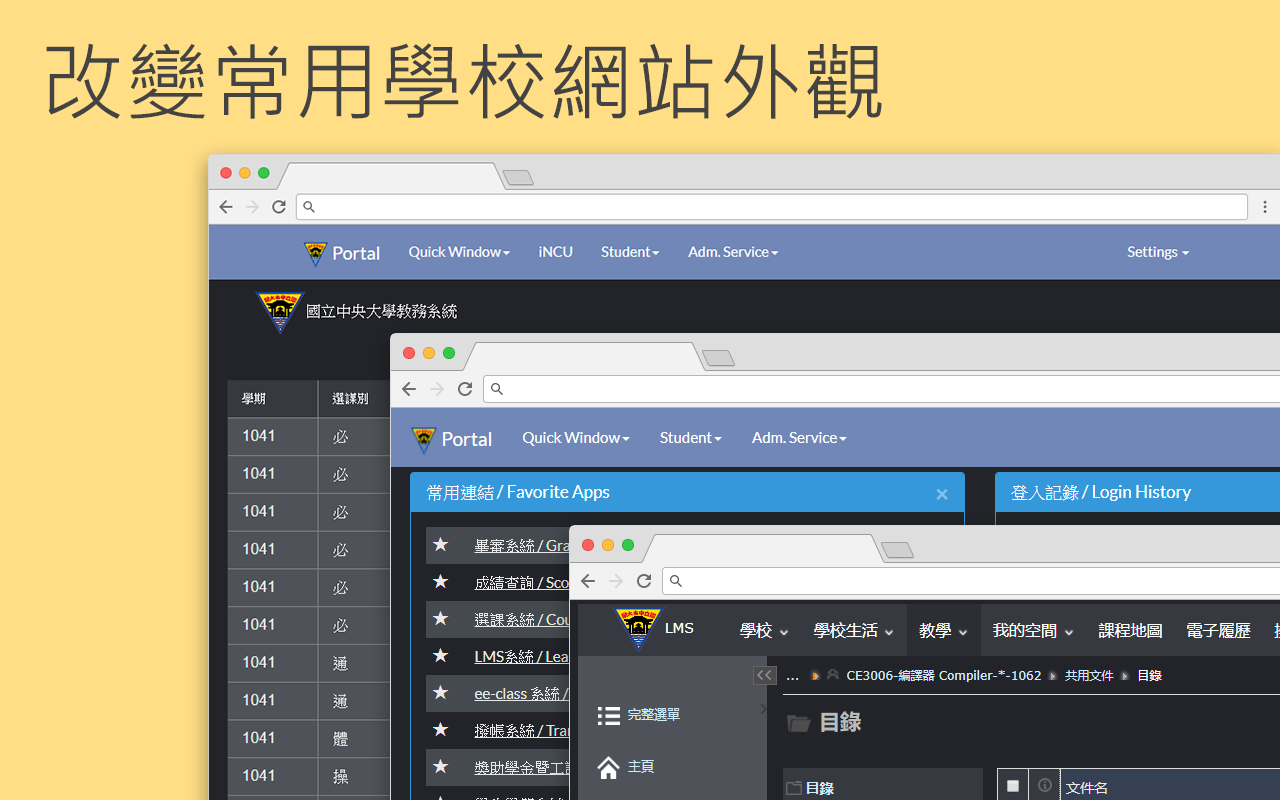Toggle the star beside 選課系統
Viewport: 1280px width, 800px height.
pos(440,619)
